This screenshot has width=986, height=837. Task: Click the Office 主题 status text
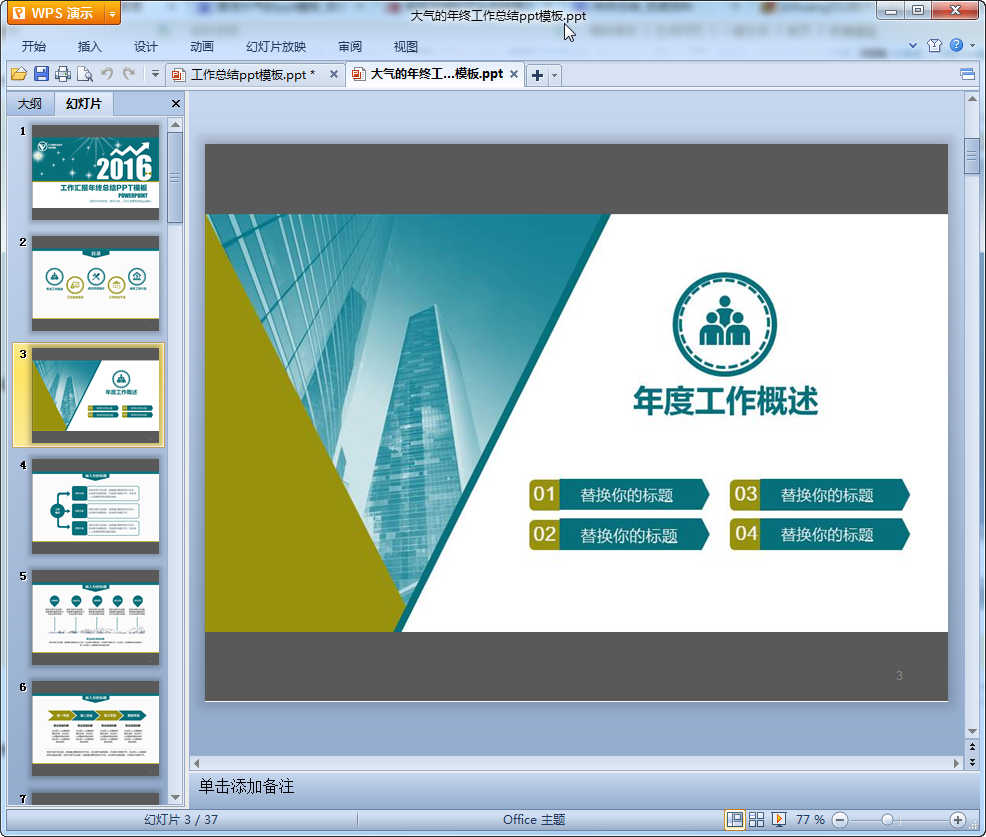(x=534, y=819)
